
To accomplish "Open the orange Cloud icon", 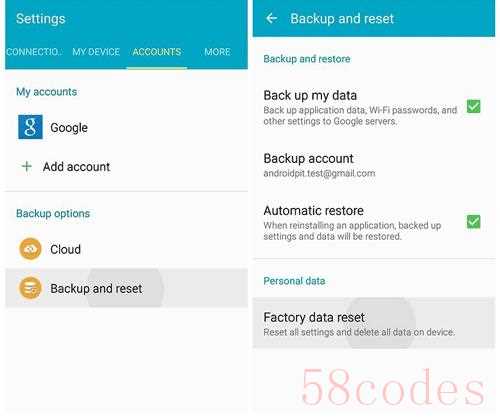I will tap(30, 249).
